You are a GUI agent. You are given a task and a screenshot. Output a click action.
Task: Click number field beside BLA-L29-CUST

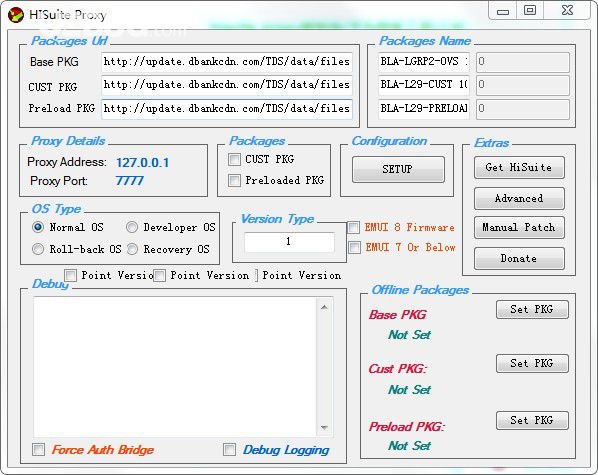(x=523, y=85)
